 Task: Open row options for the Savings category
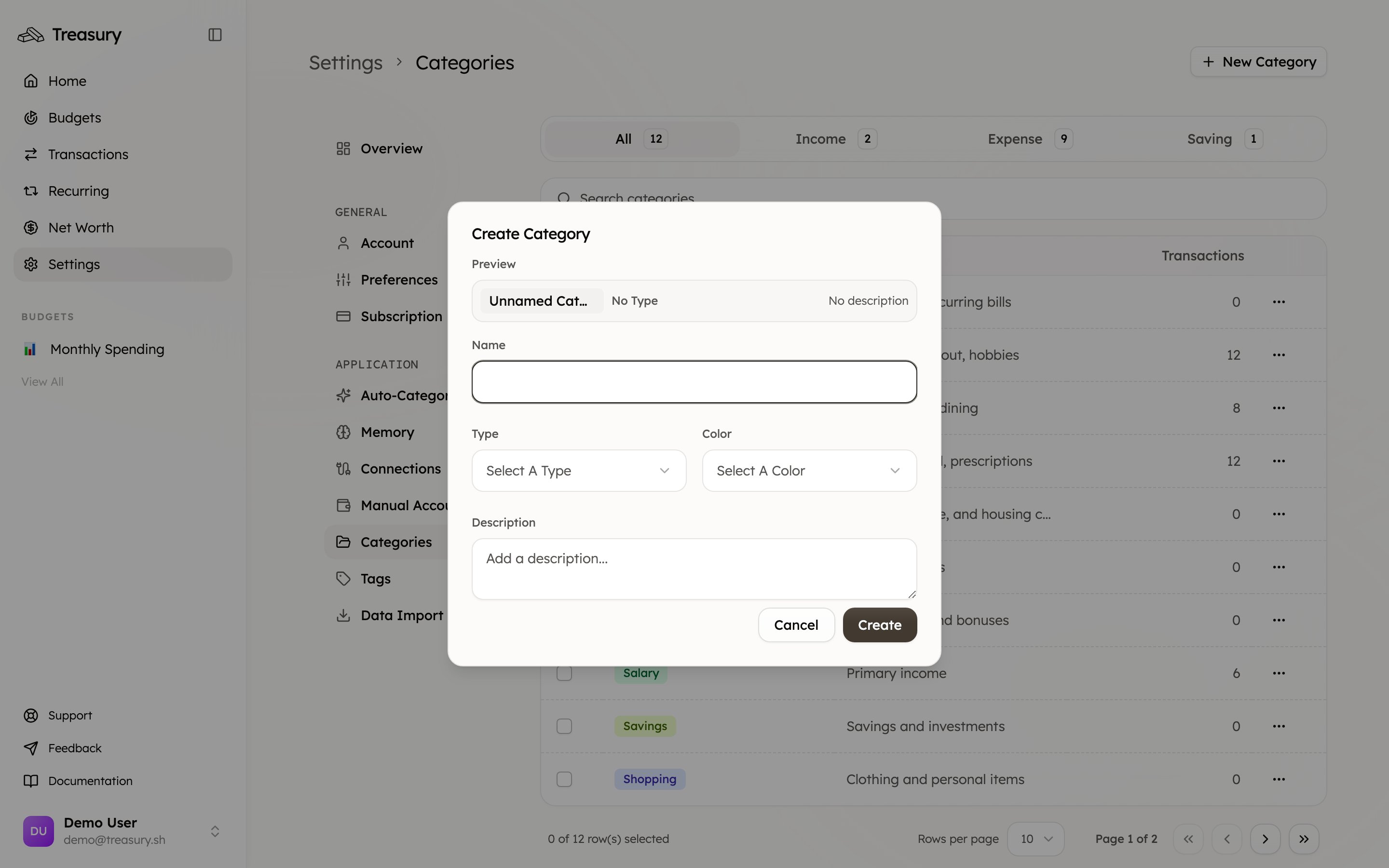pyautogui.click(x=1278, y=726)
